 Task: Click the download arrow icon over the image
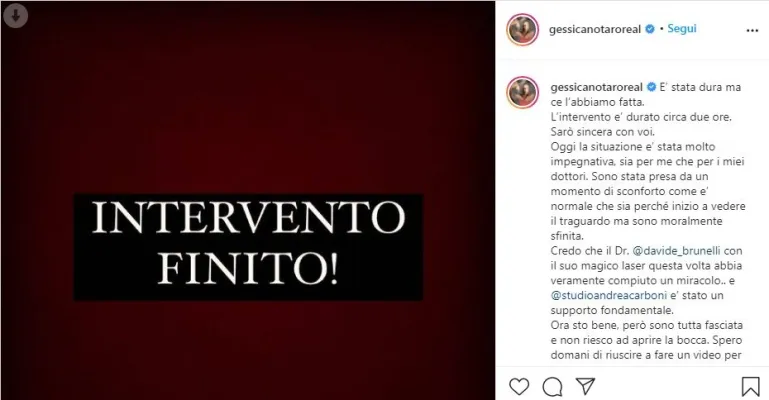point(15,16)
